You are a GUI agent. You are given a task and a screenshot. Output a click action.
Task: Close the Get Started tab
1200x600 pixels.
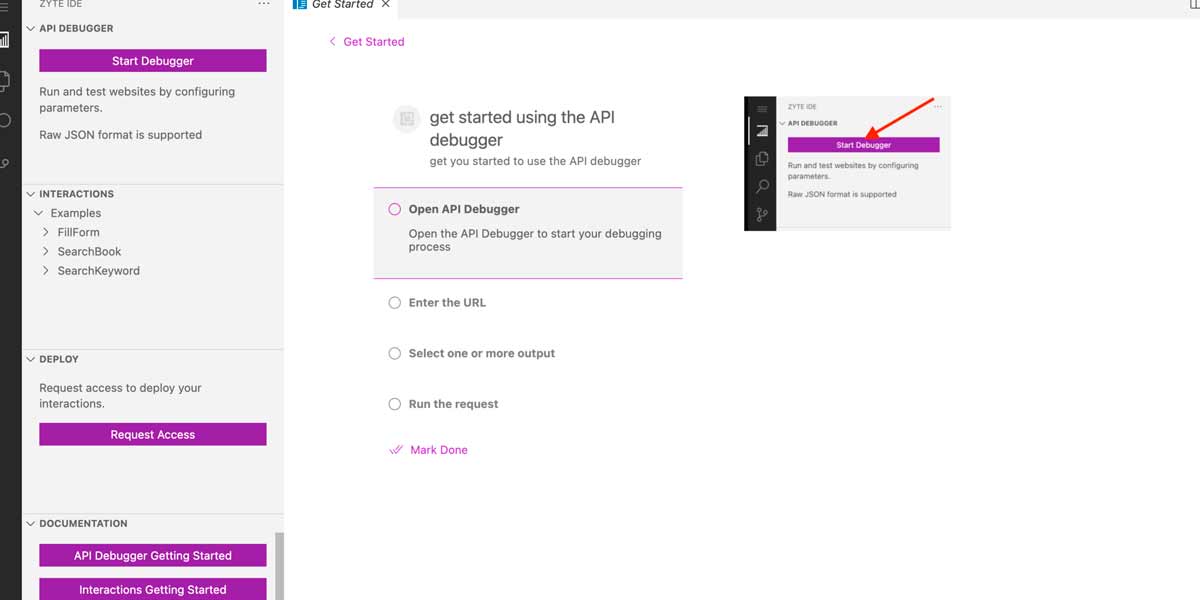(386, 4)
